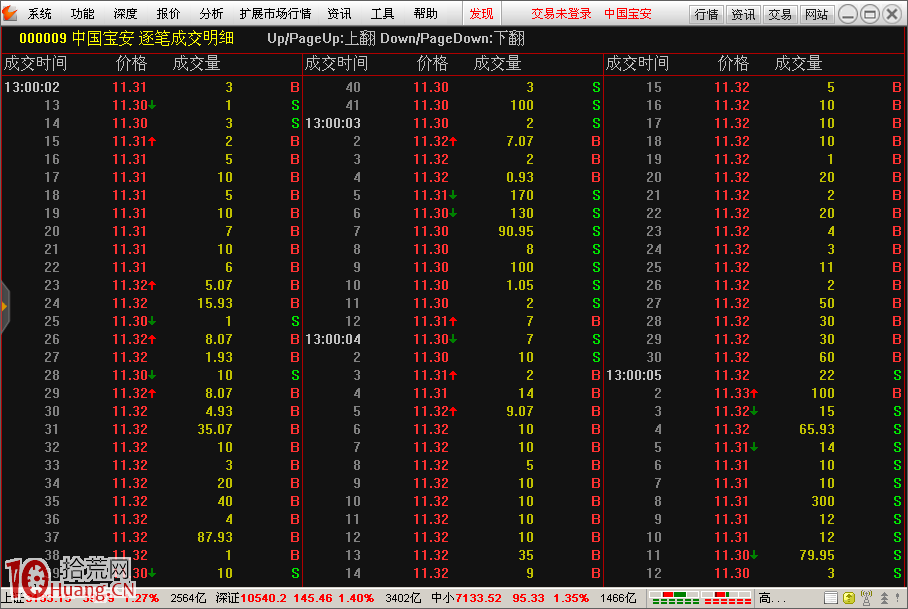Open the 系统 menu
Image resolution: width=908 pixels, height=609 pixels.
point(39,13)
